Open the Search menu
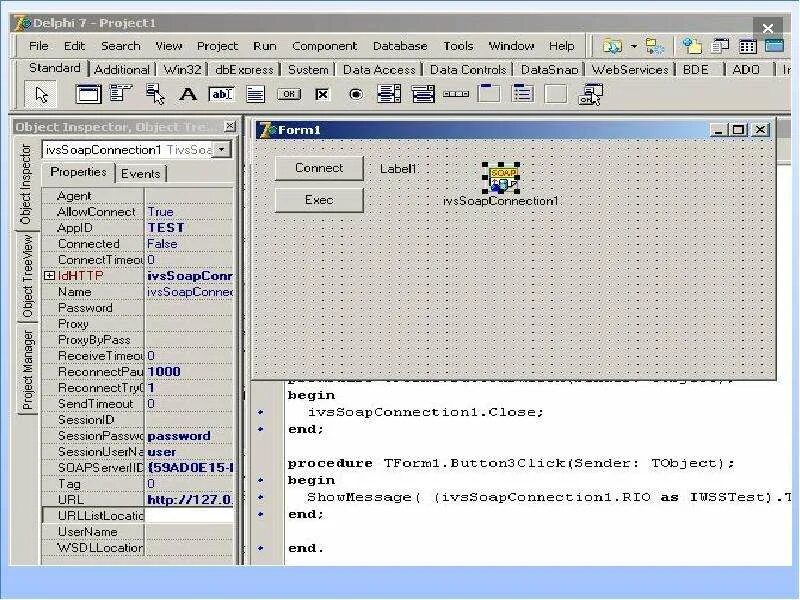The height and width of the screenshot is (600, 800). click(120, 46)
